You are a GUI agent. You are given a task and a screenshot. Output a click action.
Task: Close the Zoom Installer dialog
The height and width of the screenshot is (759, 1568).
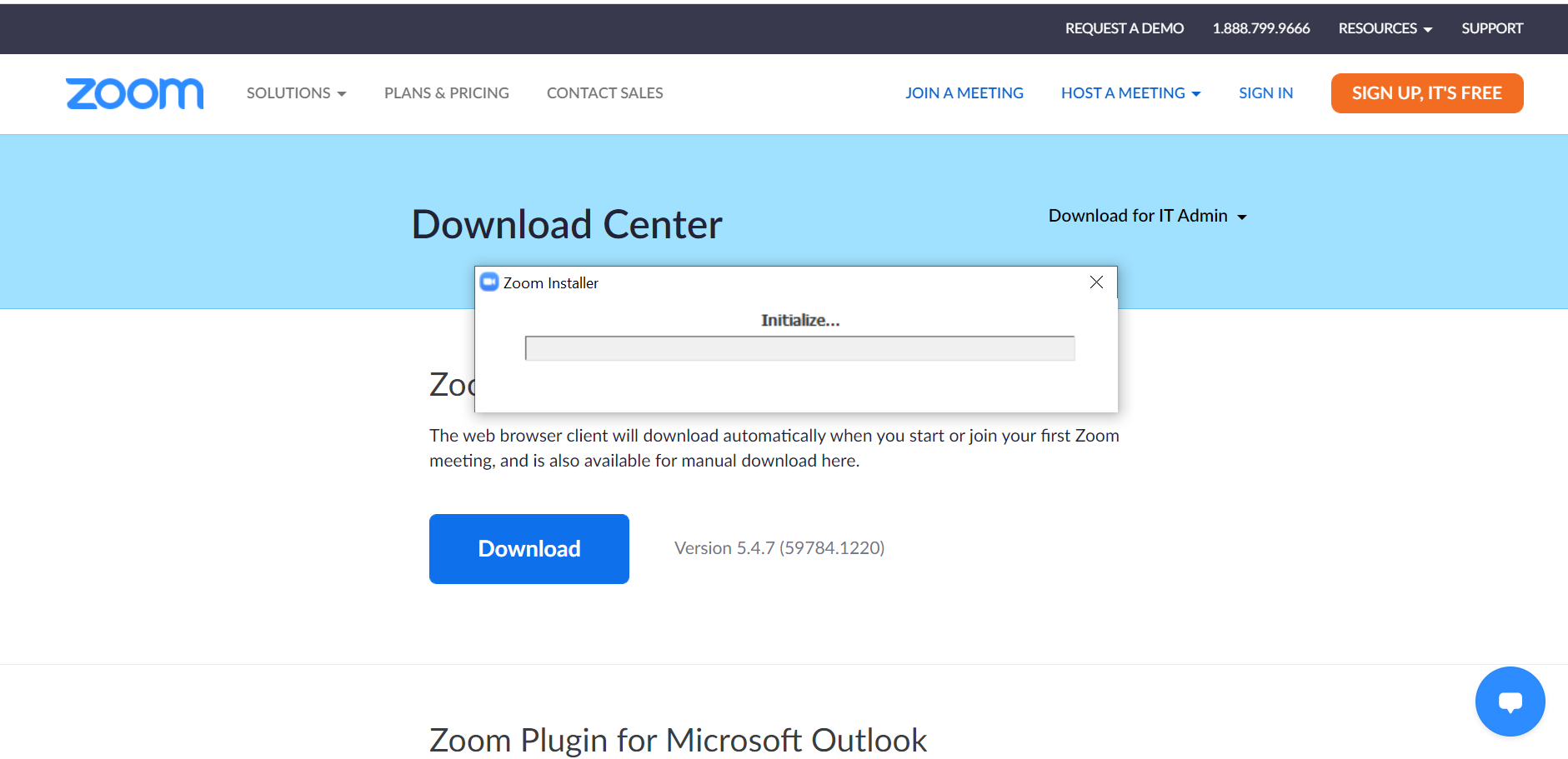coord(1096,282)
